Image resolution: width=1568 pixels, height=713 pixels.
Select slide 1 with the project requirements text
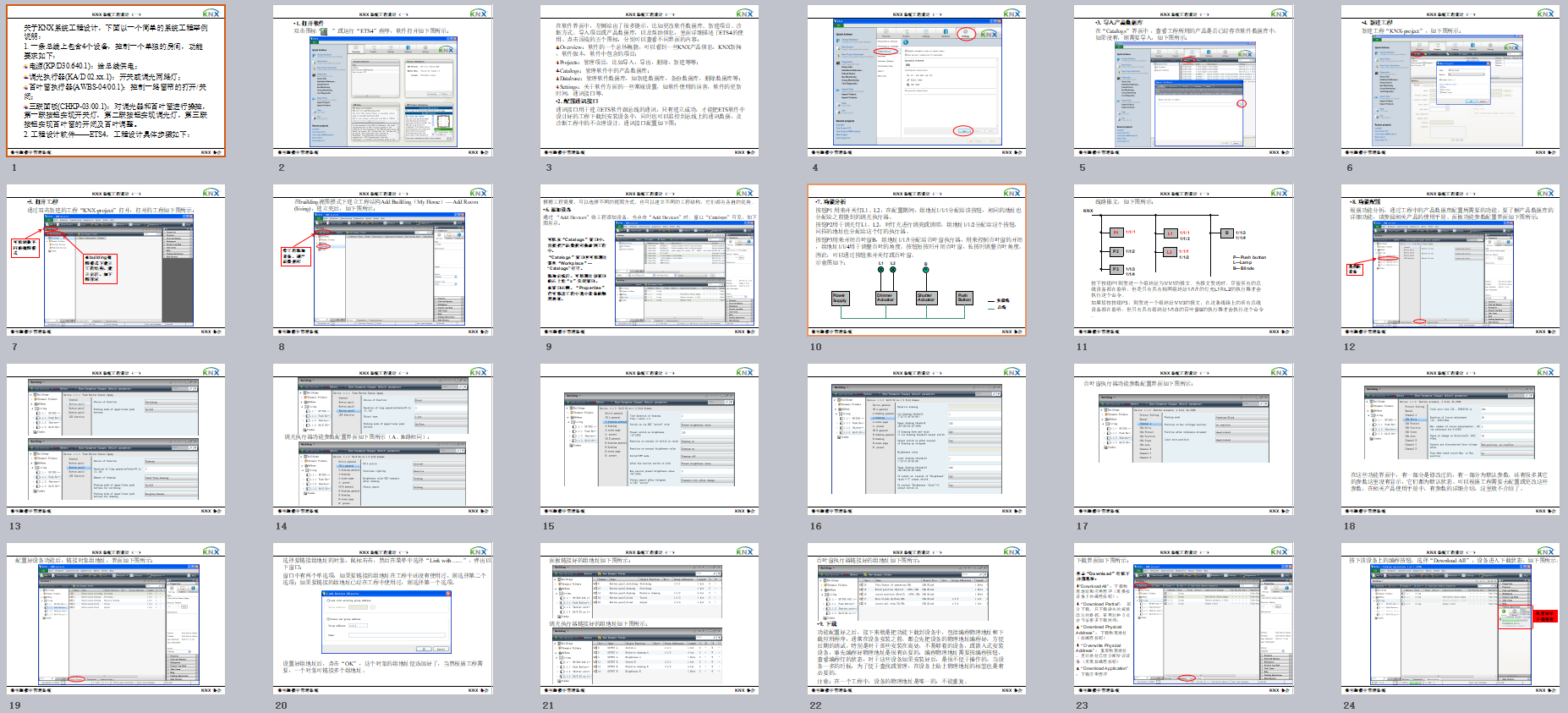116,81
